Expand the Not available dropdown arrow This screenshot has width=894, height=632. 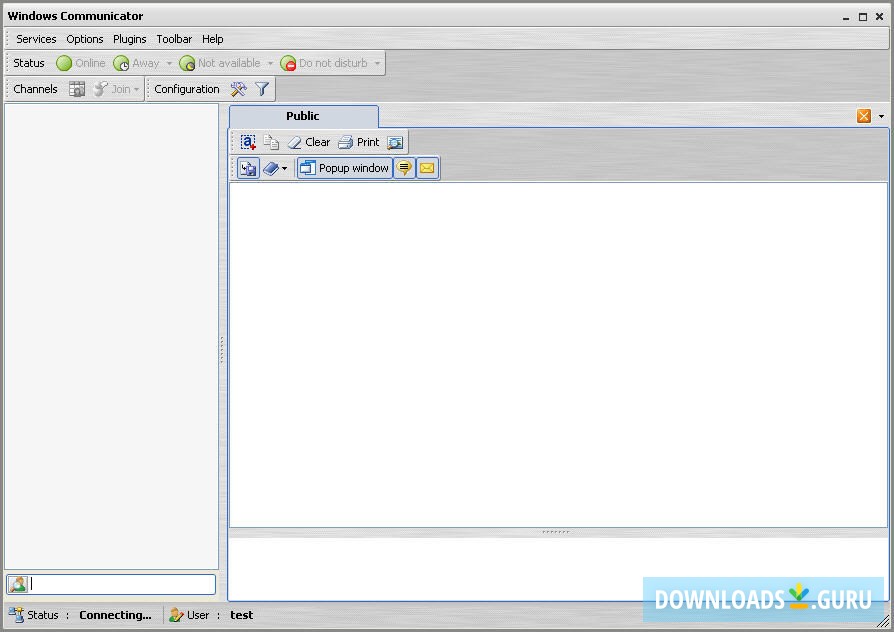click(270, 63)
